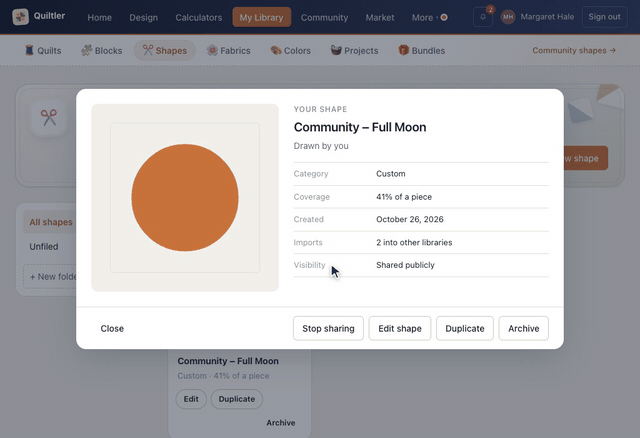Image resolution: width=640 pixels, height=438 pixels.
Task: Switch to the Projects tab
Action: (354, 51)
